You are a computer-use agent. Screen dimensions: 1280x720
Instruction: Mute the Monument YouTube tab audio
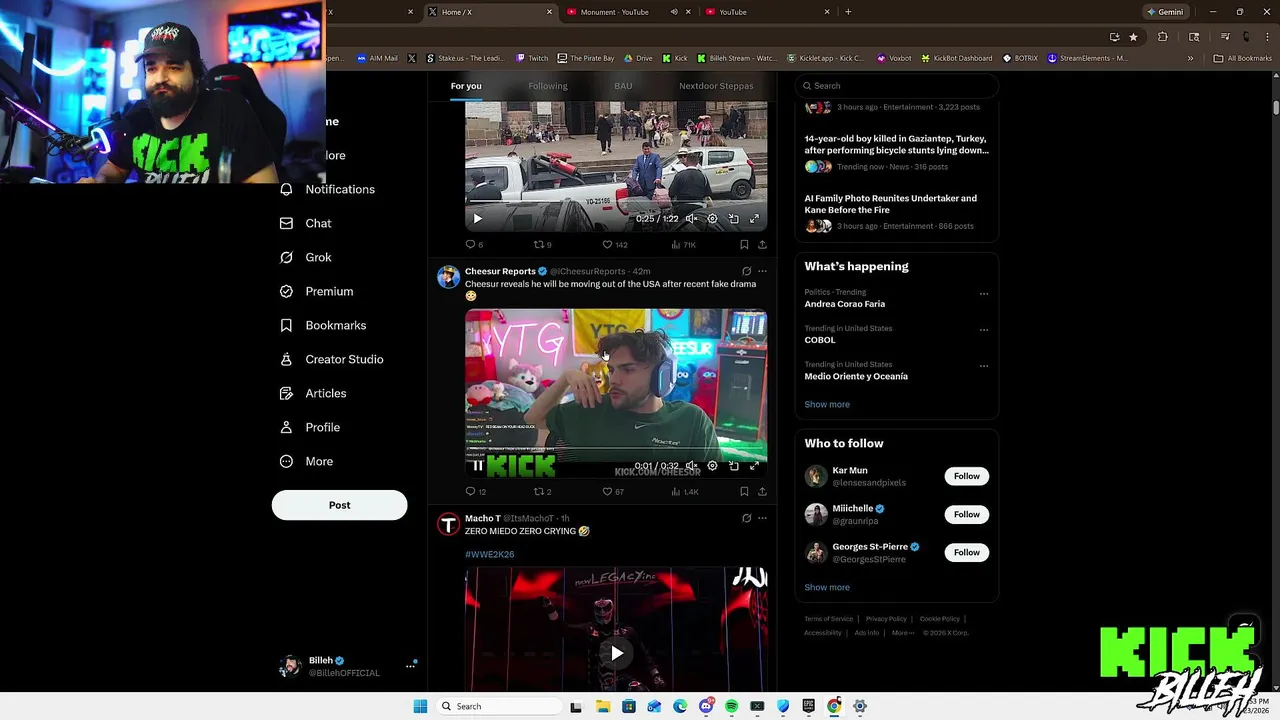pyautogui.click(x=674, y=12)
